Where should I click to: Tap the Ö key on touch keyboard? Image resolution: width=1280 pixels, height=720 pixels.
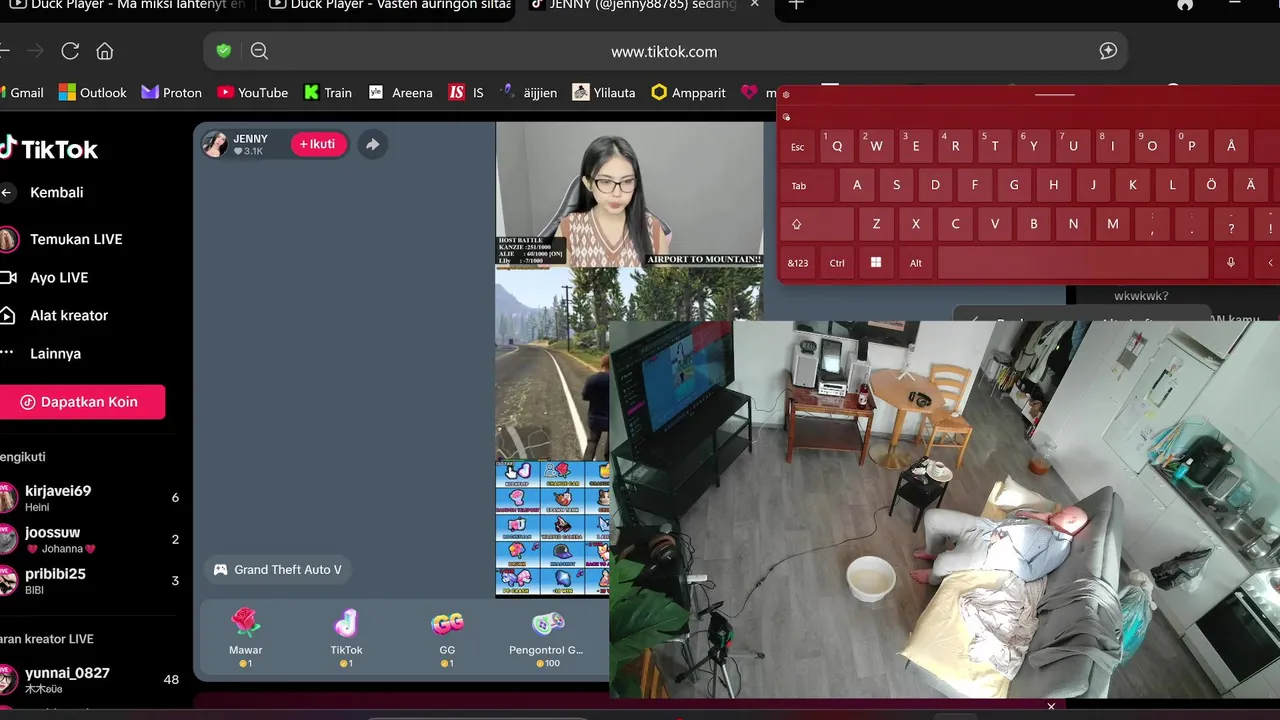coord(1211,185)
